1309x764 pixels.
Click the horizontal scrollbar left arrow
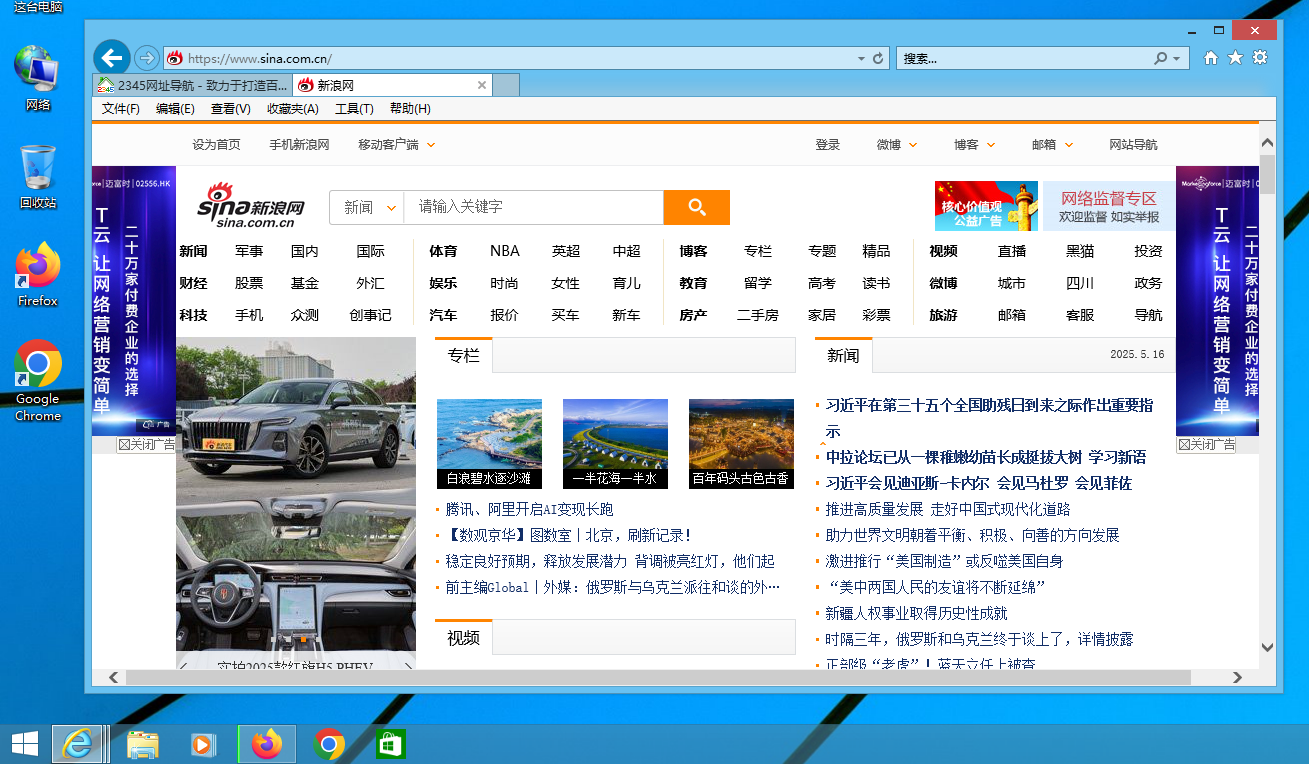pos(113,677)
